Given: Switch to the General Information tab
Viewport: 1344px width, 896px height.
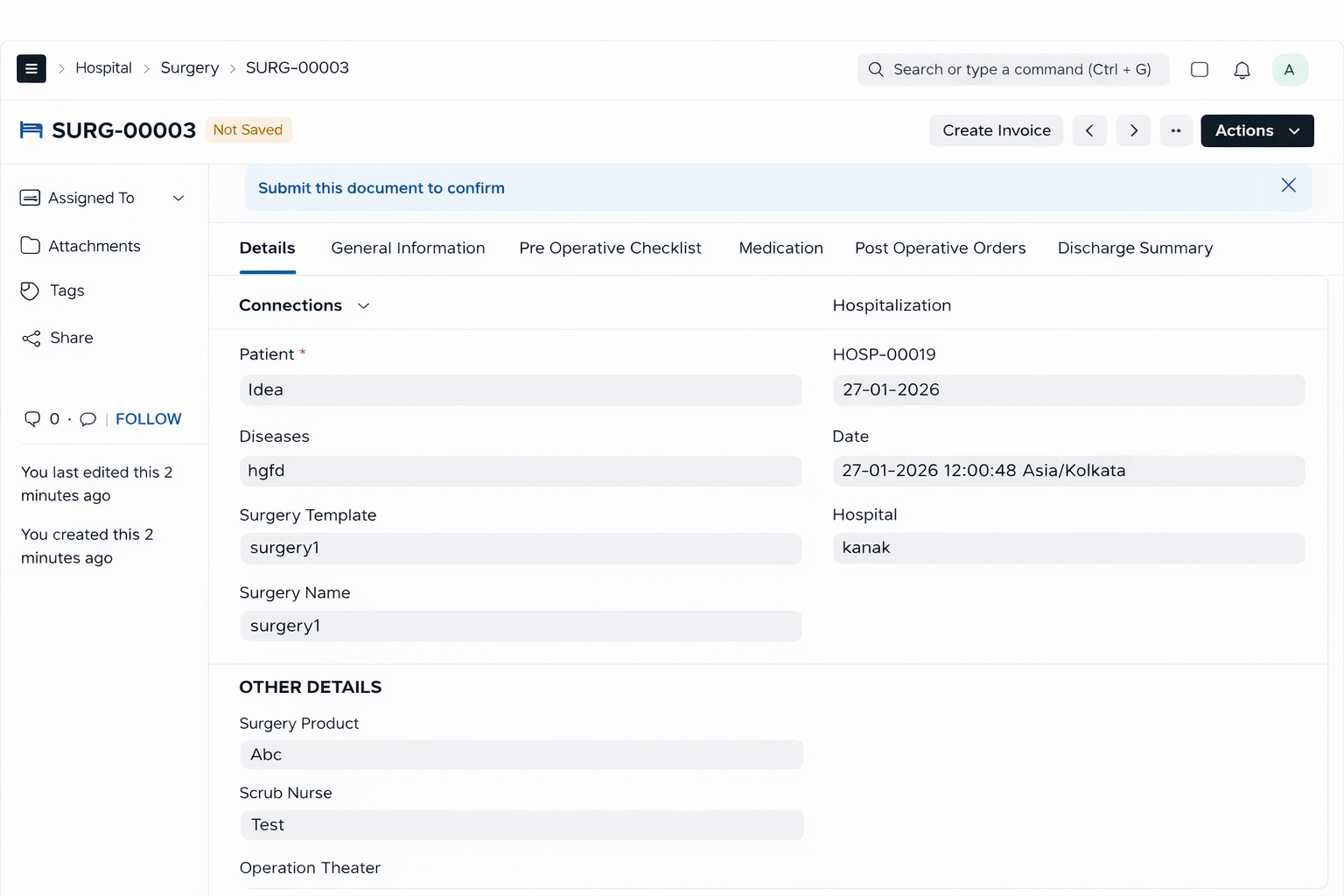Looking at the screenshot, I should coord(408,248).
